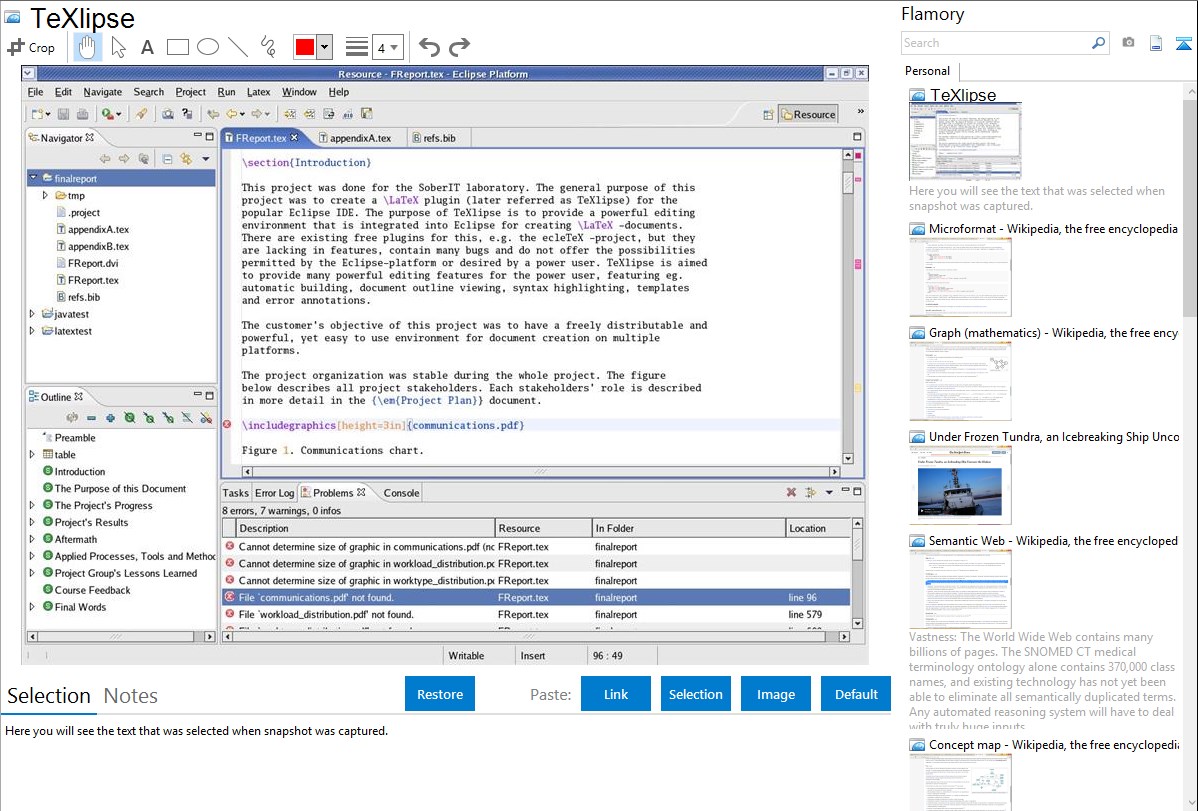Pick the ellipse shape tool

tap(208, 47)
